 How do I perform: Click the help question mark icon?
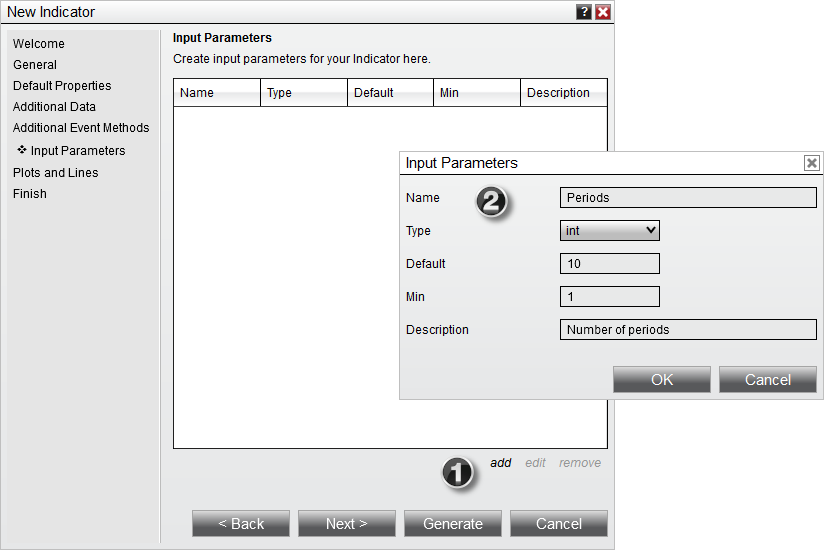(584, 12)
